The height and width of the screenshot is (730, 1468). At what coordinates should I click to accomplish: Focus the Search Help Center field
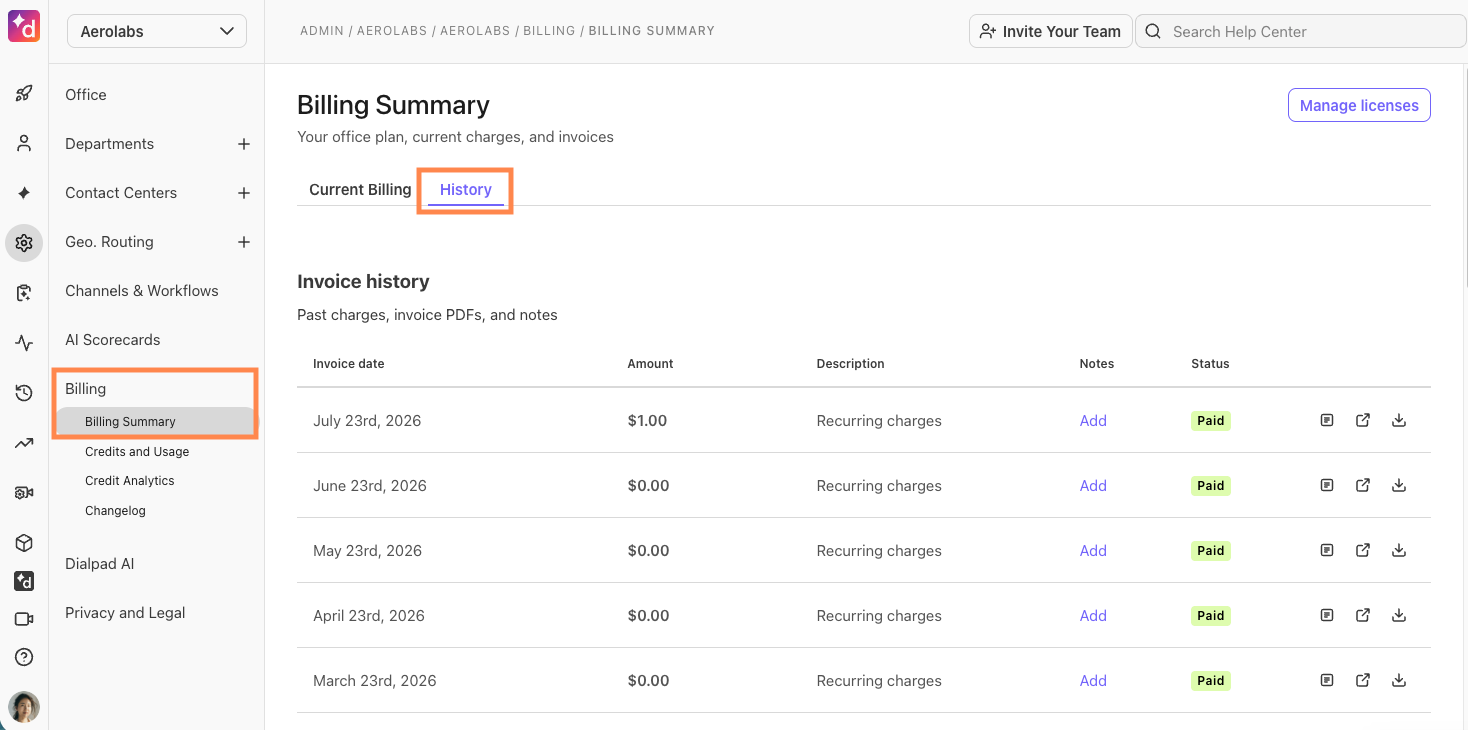click(x=1301, y=31)
